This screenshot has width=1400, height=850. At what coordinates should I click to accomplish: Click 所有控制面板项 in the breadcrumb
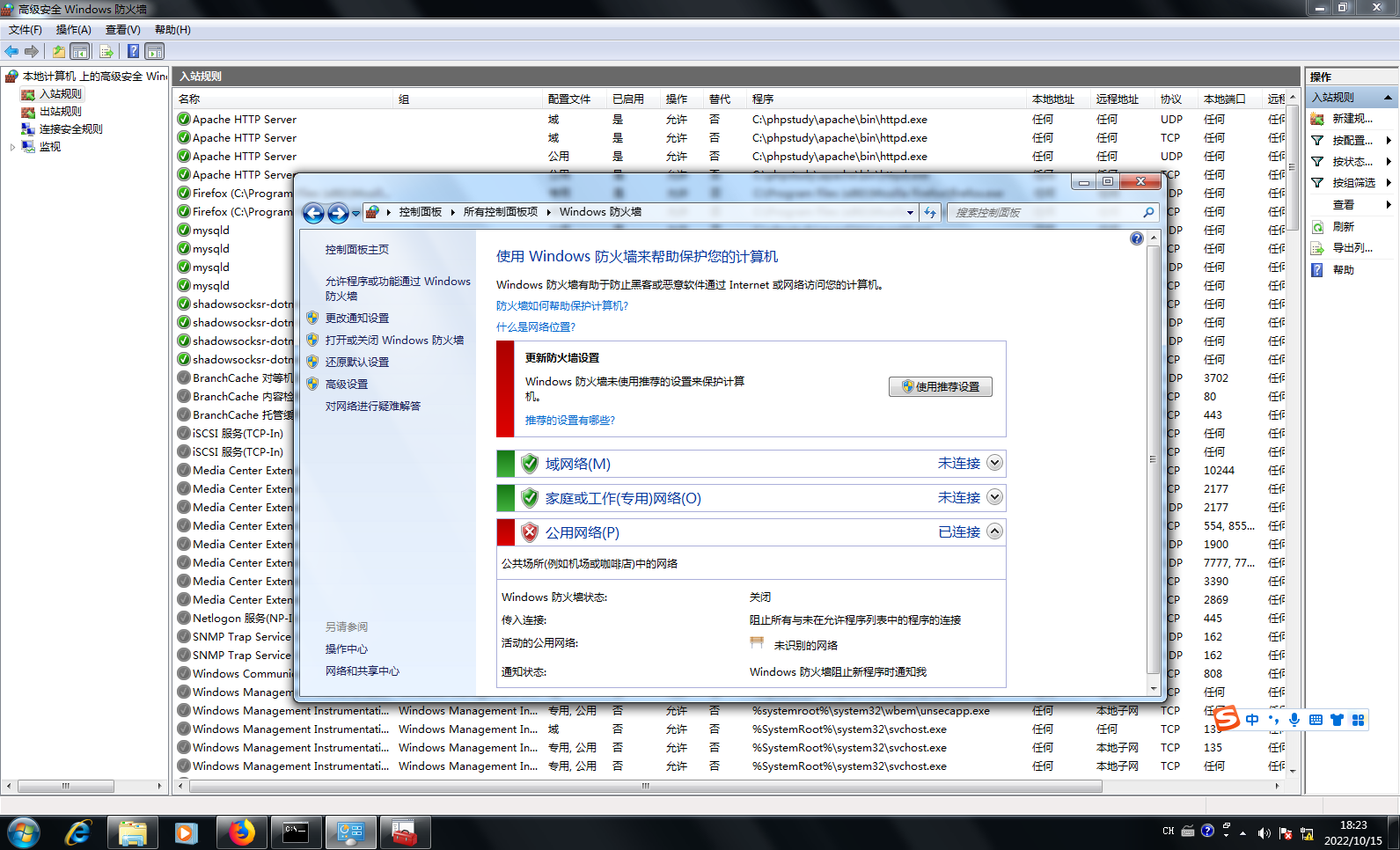coord(501,212)
